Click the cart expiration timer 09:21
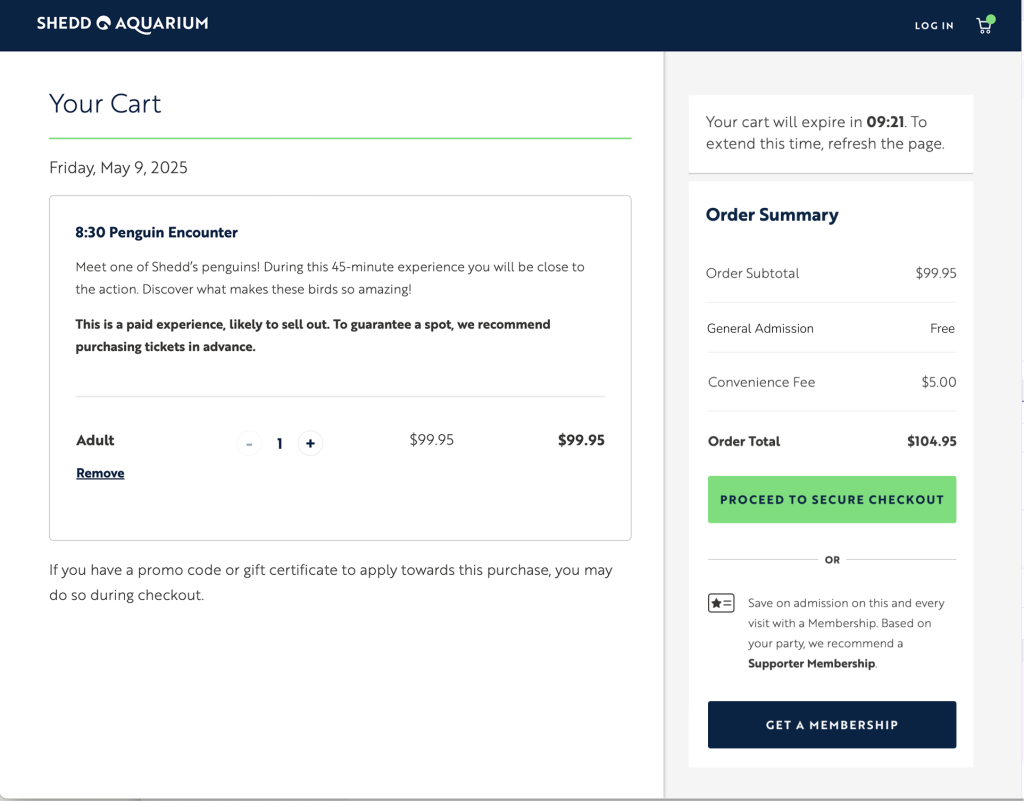This screenshot has height=801, width=1024. [x=885, y=122]
